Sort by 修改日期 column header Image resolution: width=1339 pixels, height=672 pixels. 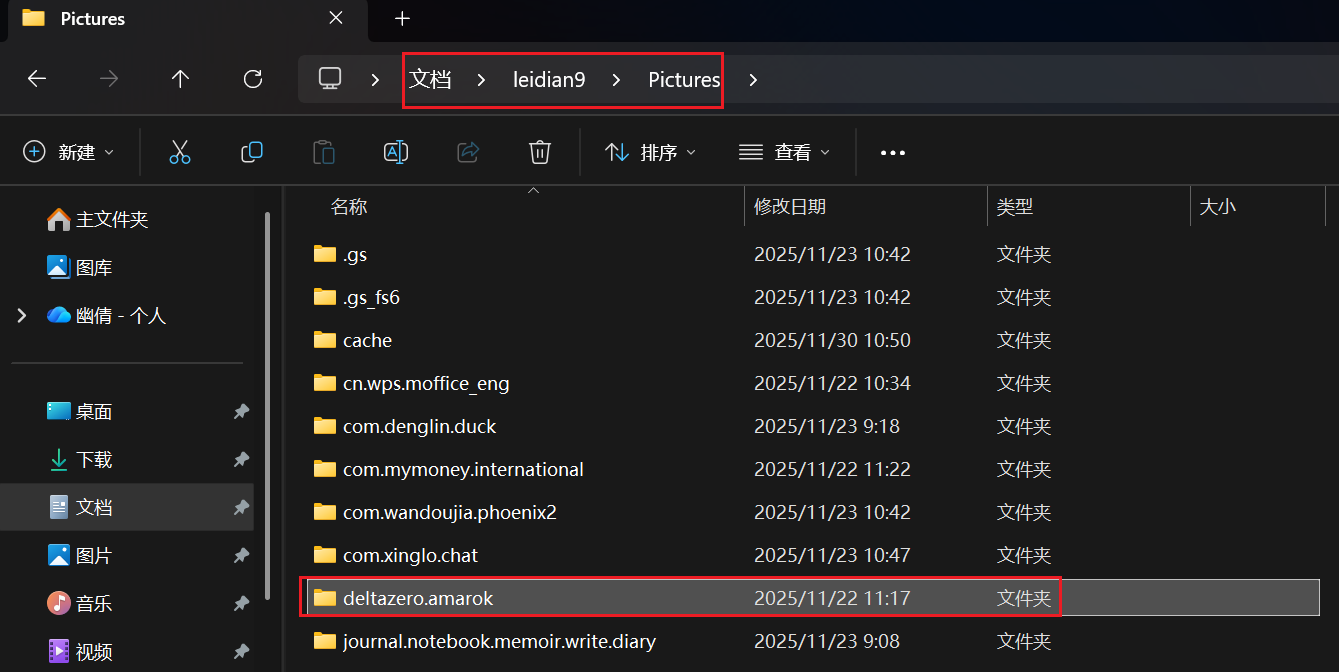coord(790,207)
